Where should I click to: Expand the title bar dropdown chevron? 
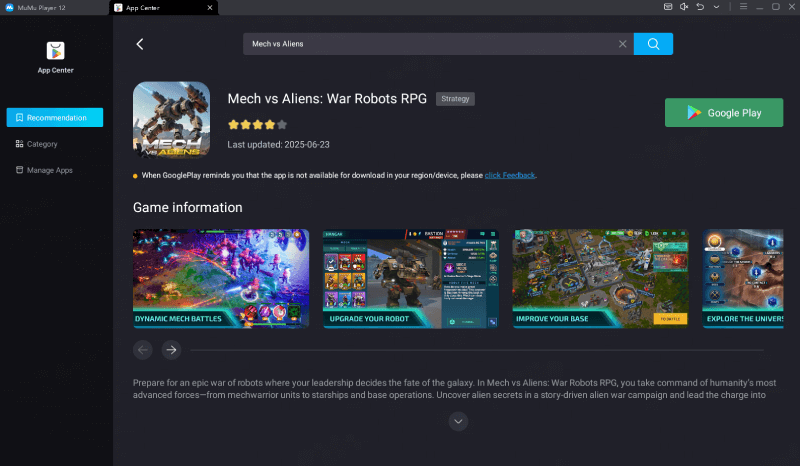[716, 7]
